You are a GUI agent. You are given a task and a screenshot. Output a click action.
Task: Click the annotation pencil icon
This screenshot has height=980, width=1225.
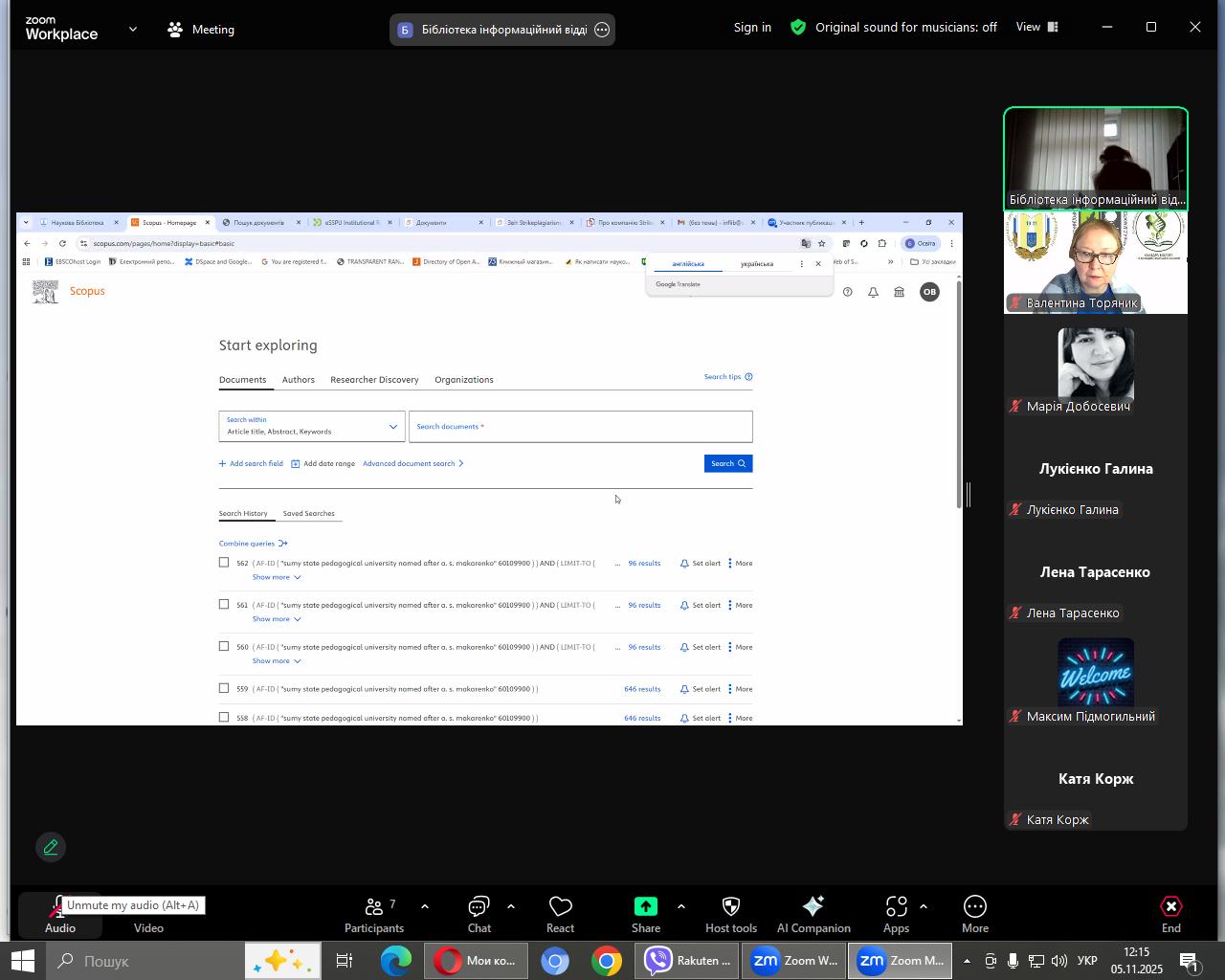[x=51, y=847]
